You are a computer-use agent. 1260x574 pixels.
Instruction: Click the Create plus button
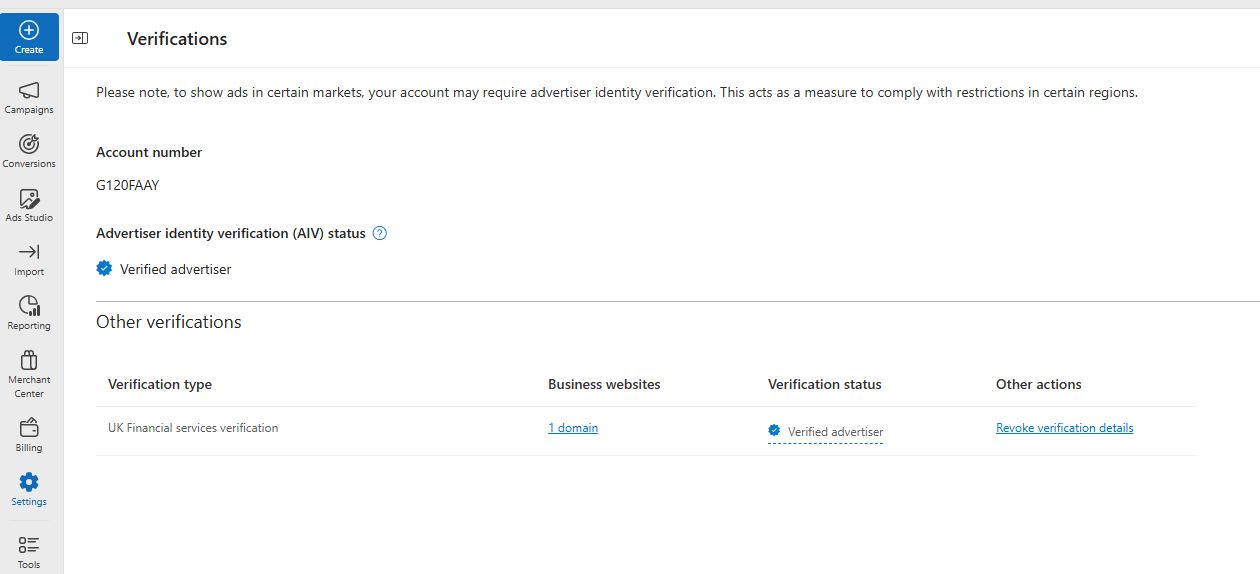coord(29,37)
